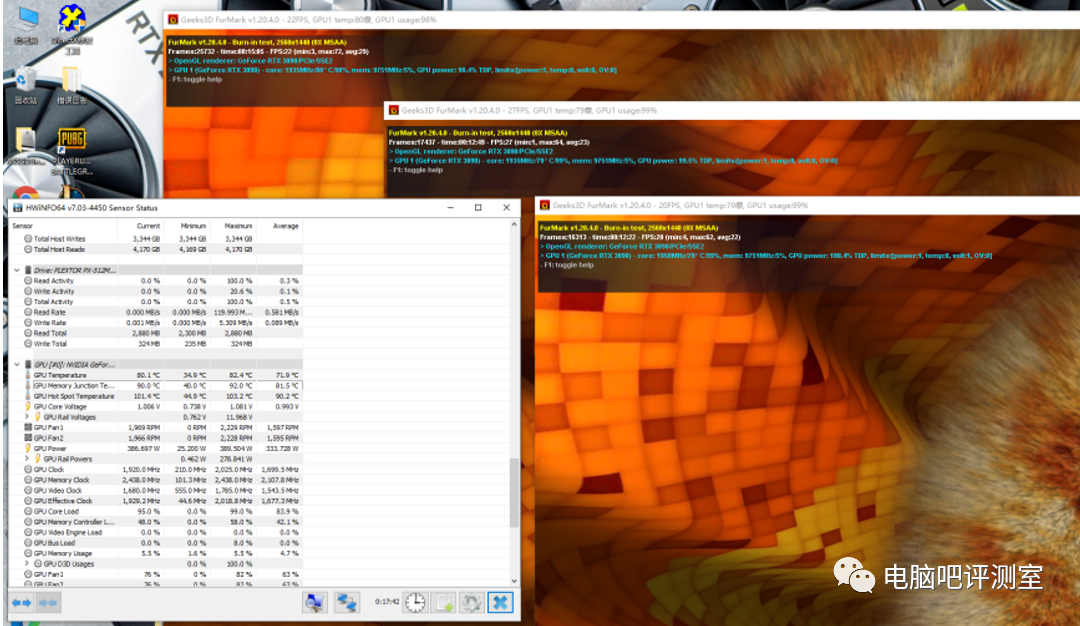Click the blue X close-sensors button
Image resolution: width=1080 pixels, height=626 pixels.
pyautogui.click(x=501, y=603)
